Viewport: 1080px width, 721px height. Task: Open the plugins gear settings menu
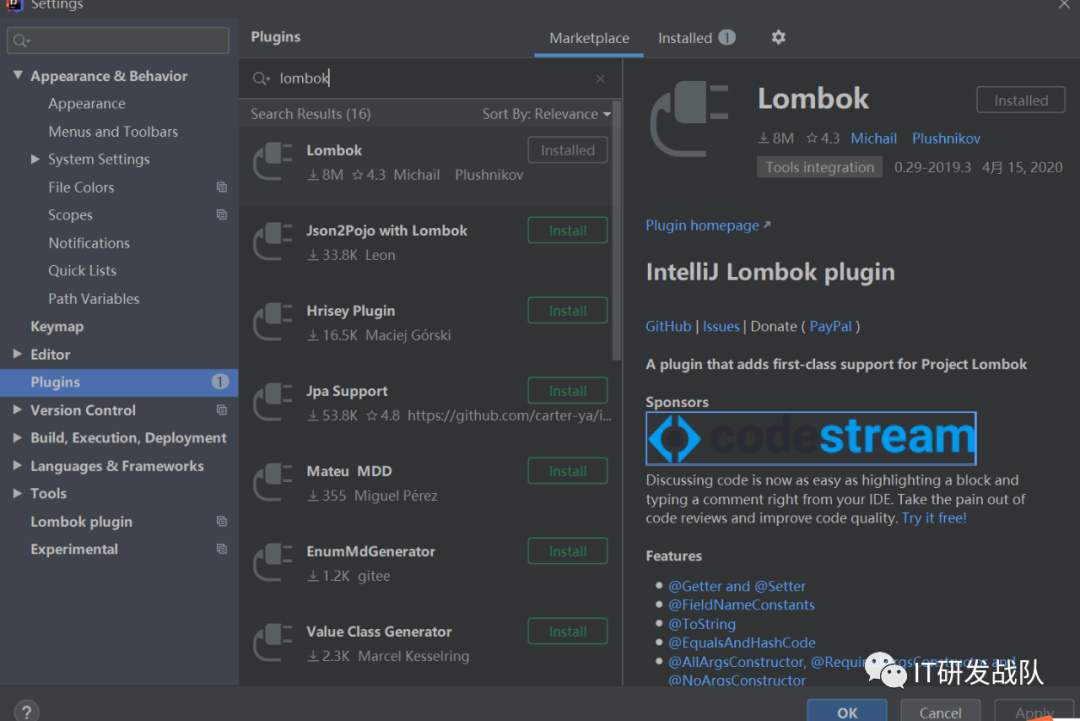[x=778, y=37]
